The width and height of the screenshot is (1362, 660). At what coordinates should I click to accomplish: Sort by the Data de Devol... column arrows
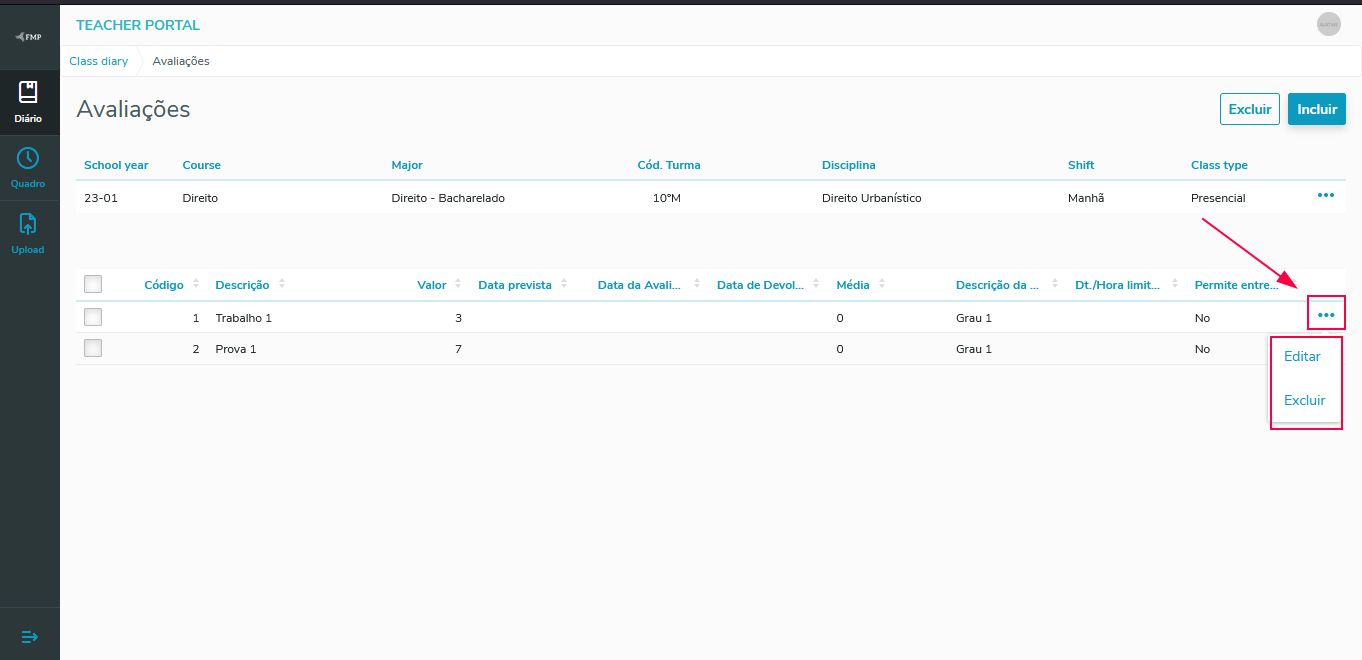816,284
